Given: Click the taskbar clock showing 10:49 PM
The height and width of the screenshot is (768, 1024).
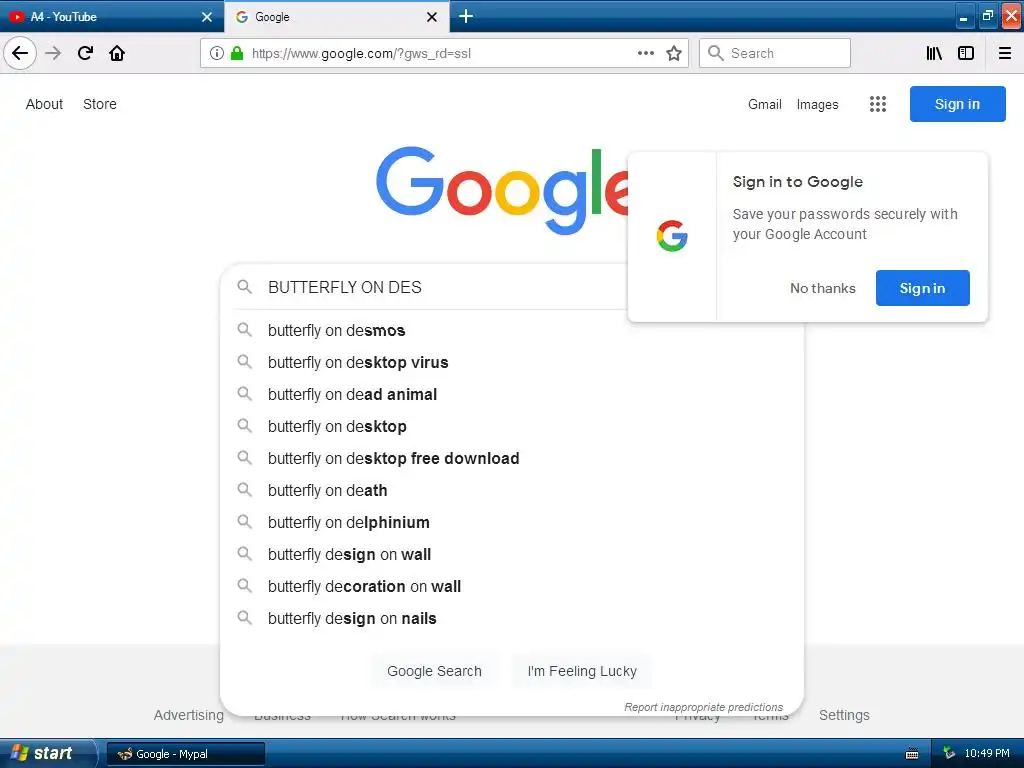Looking at the screenshot, I should point(987,754).
